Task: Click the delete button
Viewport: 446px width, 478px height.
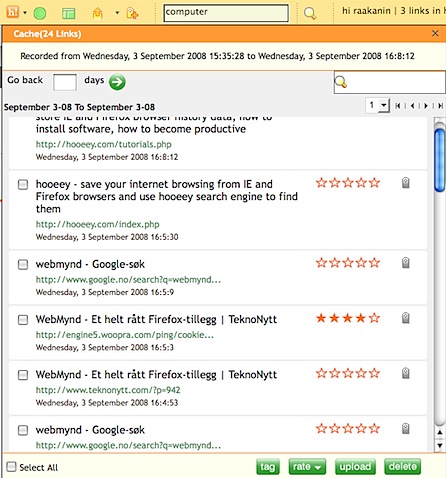Action: point(402,467)
